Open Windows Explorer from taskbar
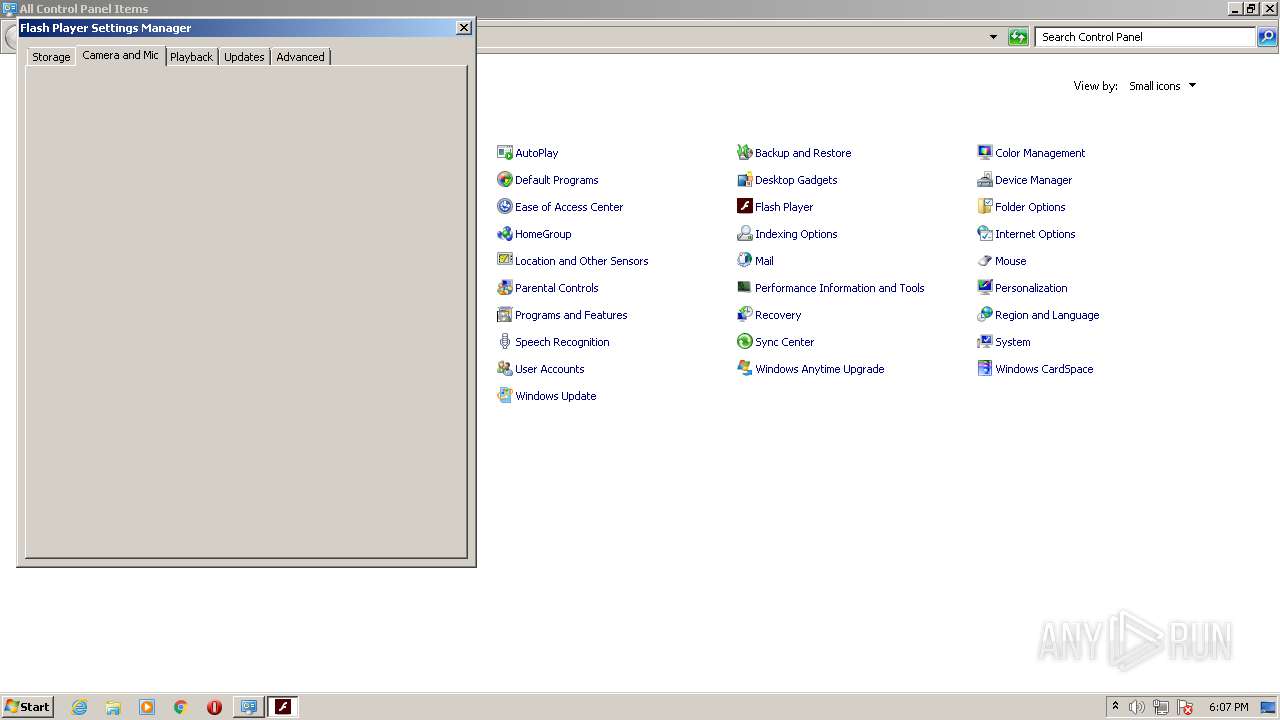 (x=113, y=707)
